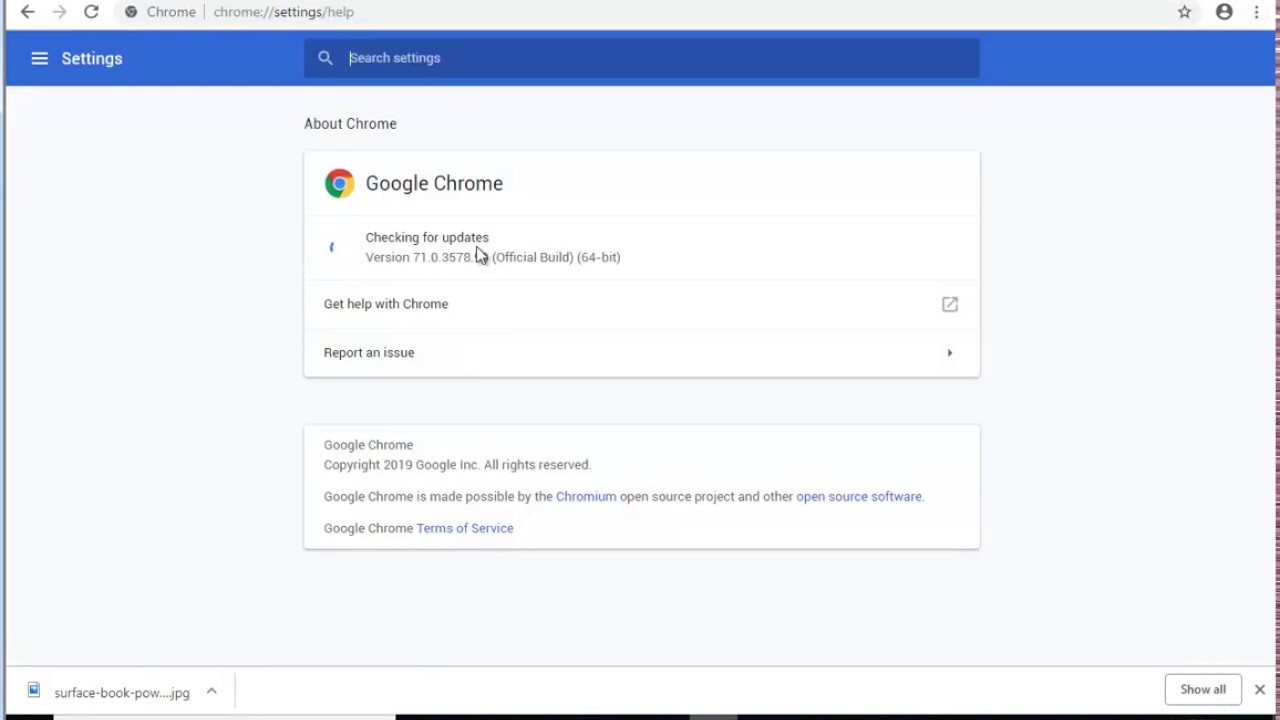1280x720 pixels.
Task: Open the downloaded file options chevron
Action: click(211, 691)
